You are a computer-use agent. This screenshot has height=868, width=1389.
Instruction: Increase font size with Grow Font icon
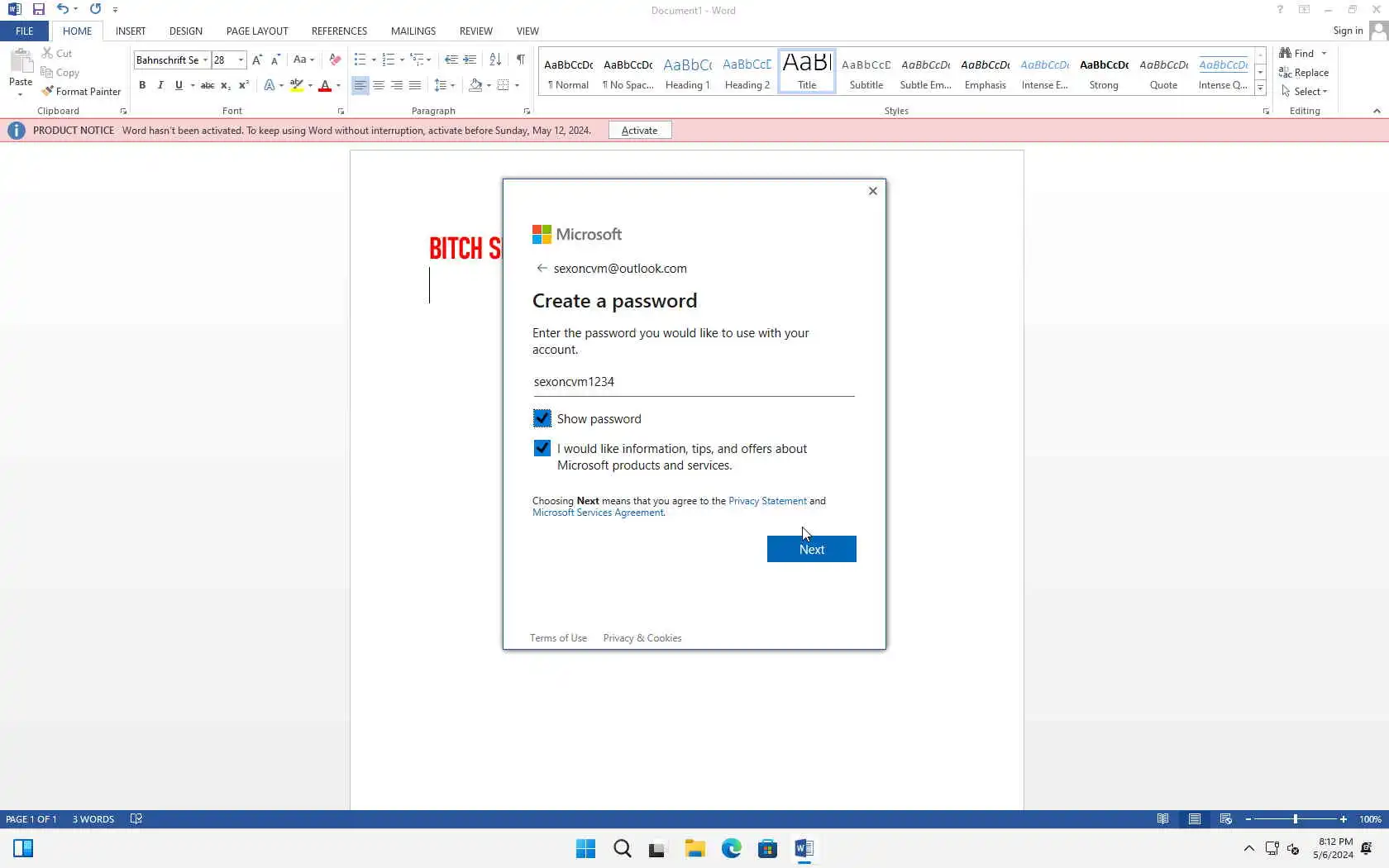point(257,60)
